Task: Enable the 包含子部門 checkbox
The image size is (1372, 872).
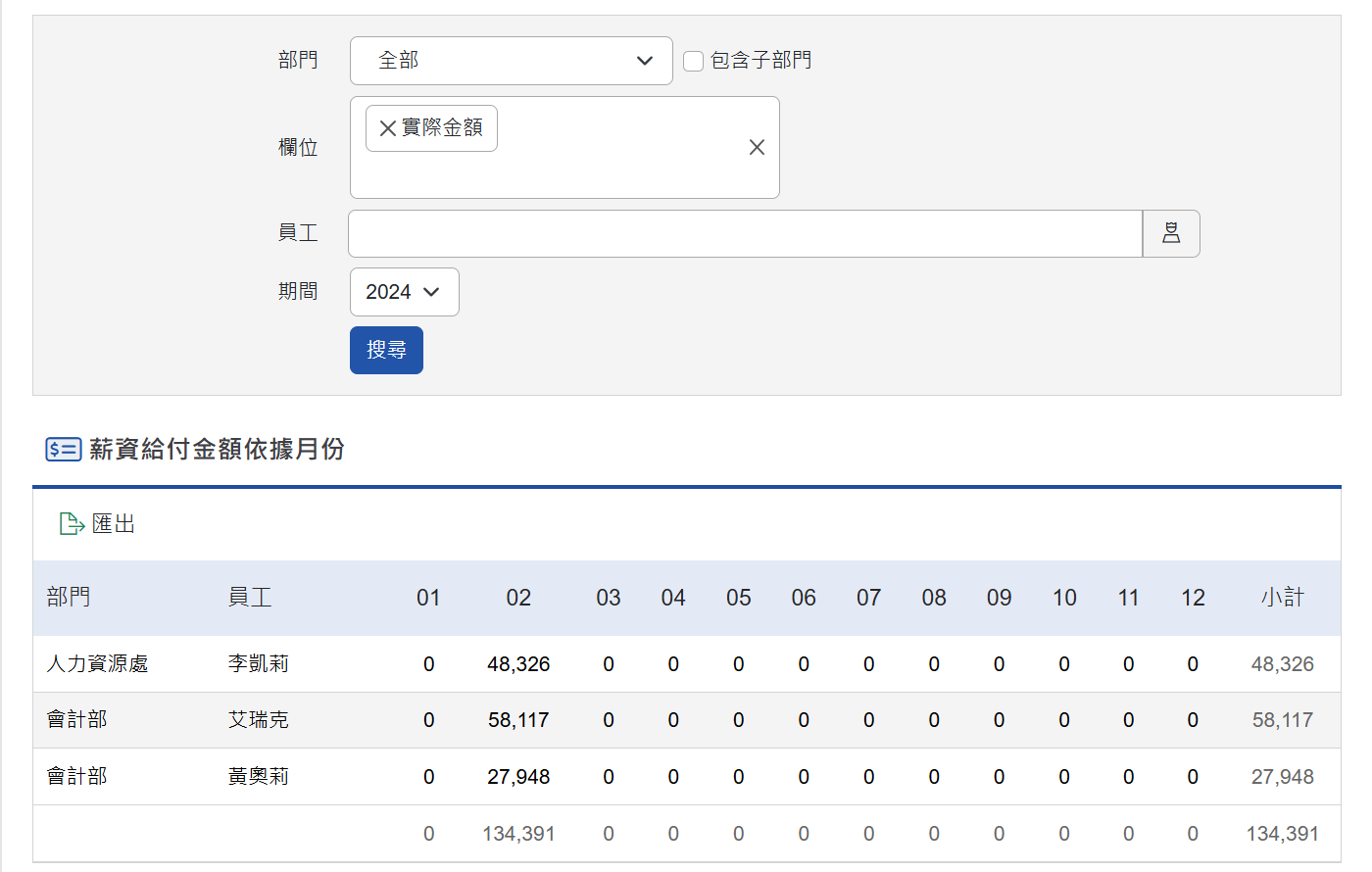Action: (x=694, y=61)
